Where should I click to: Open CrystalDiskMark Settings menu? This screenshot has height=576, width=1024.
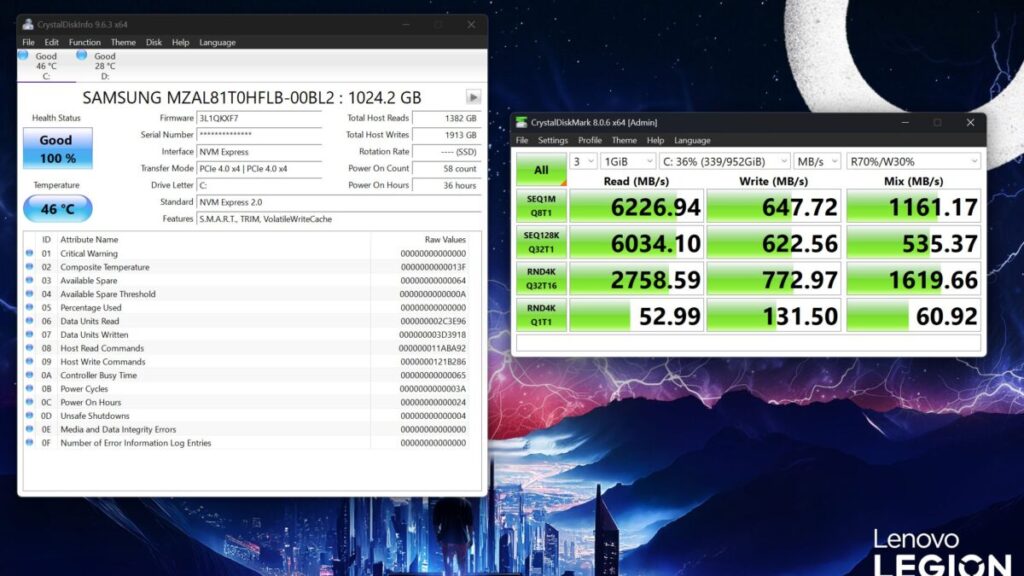[x=552, y=140]
